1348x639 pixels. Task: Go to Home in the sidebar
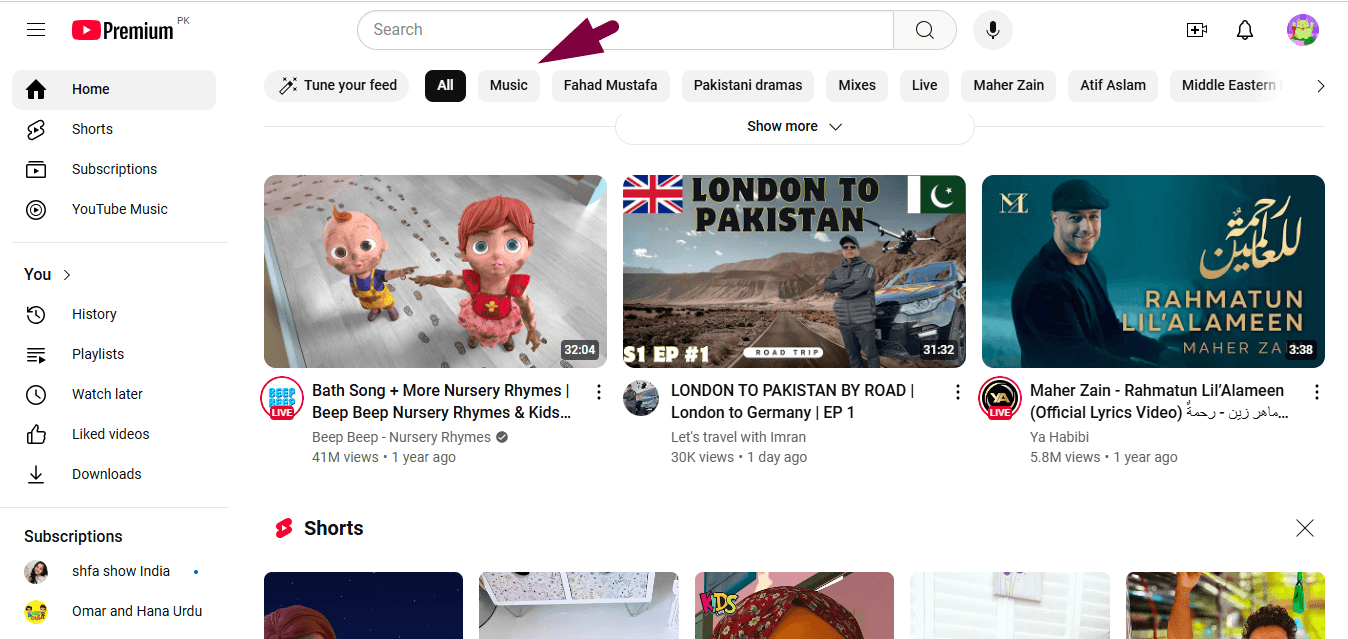click(114, 89)
